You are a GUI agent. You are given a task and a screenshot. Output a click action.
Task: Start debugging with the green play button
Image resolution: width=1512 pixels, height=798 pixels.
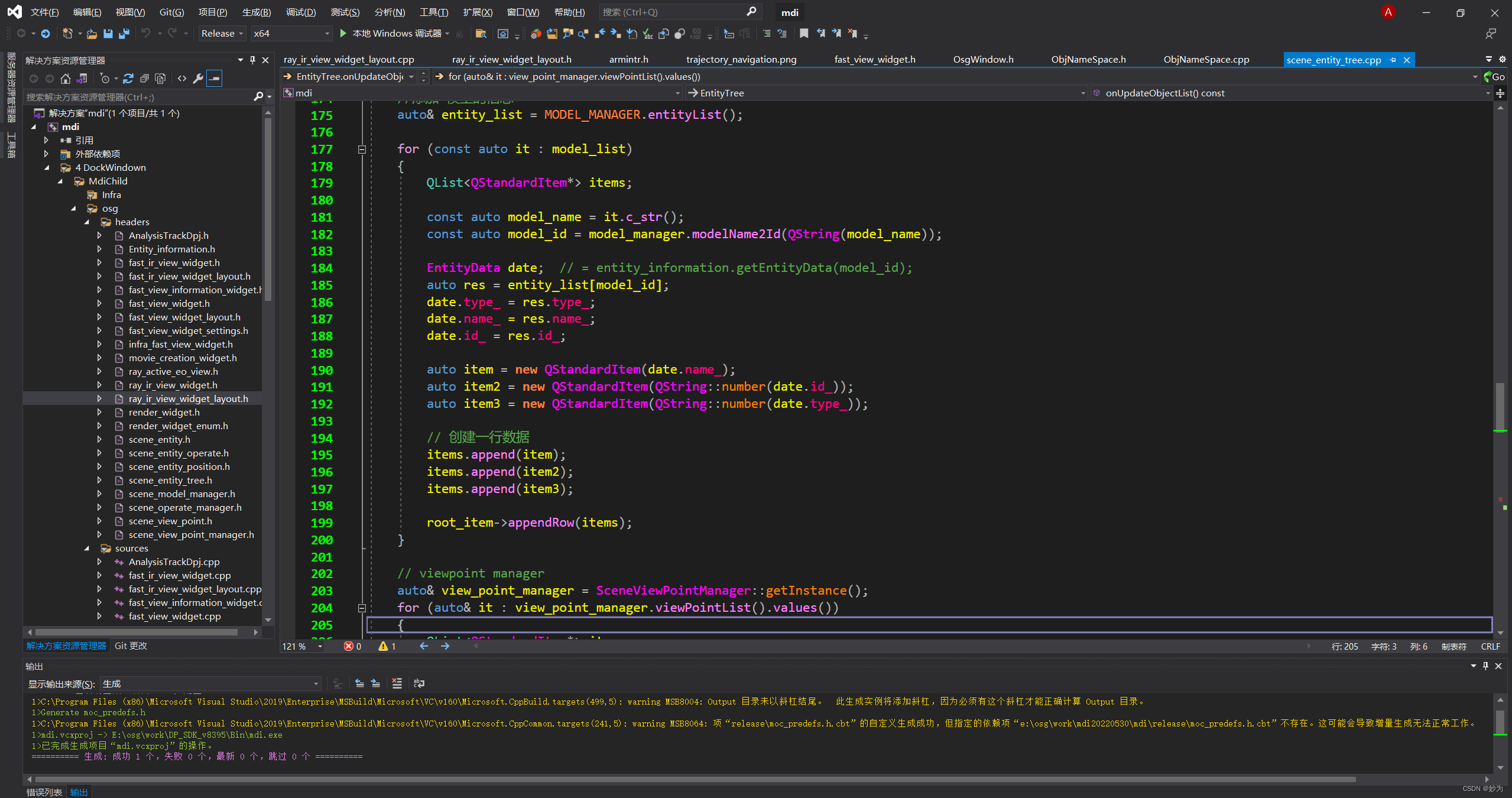tap(343, 34)
